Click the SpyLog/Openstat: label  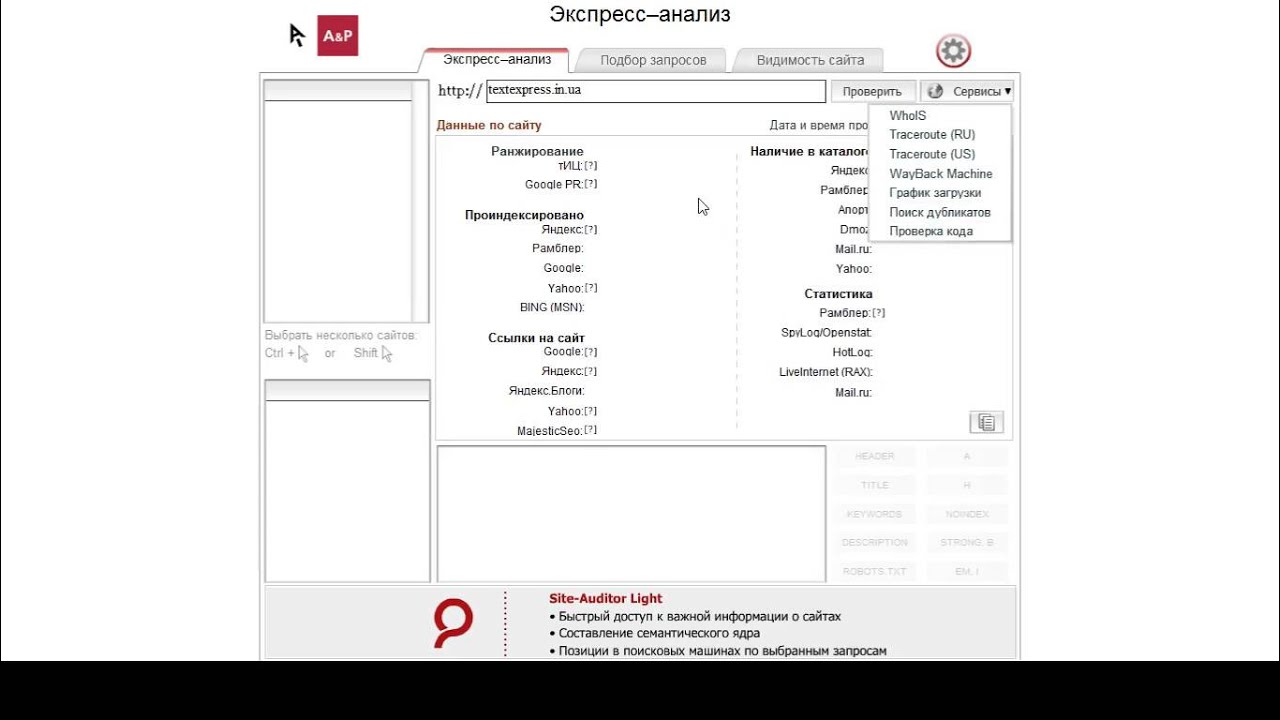[x=827, y=333]
